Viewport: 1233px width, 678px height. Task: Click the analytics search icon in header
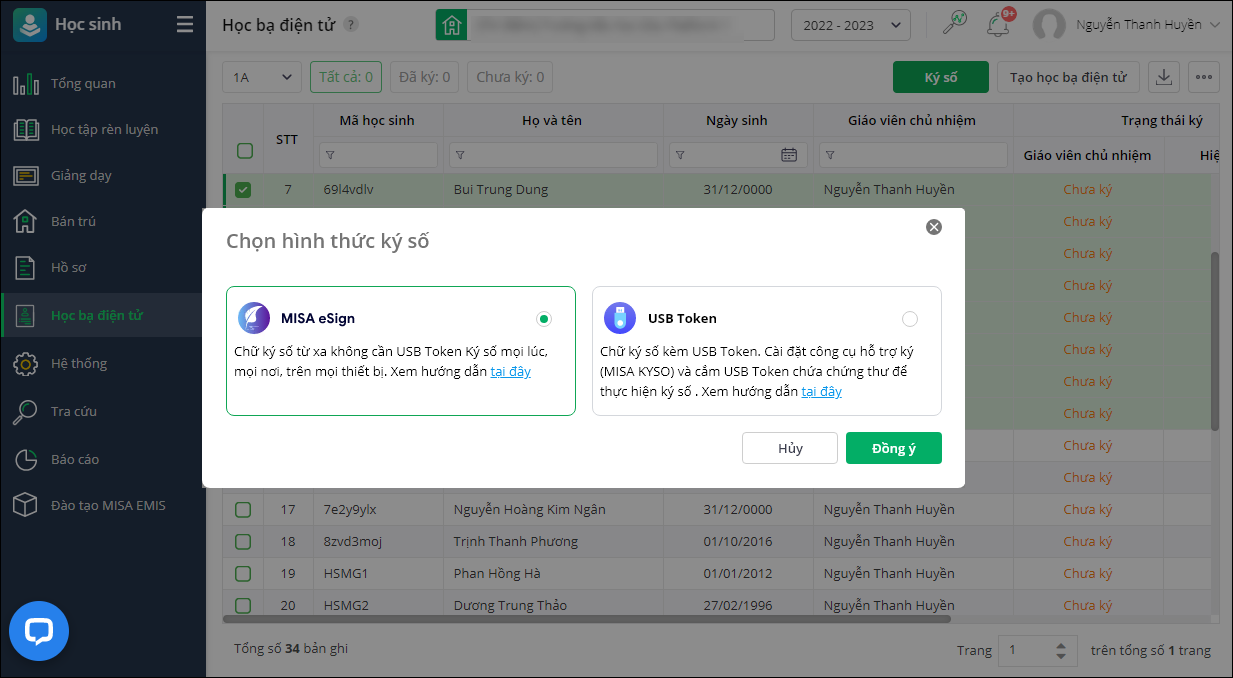[x=955, y=23]
